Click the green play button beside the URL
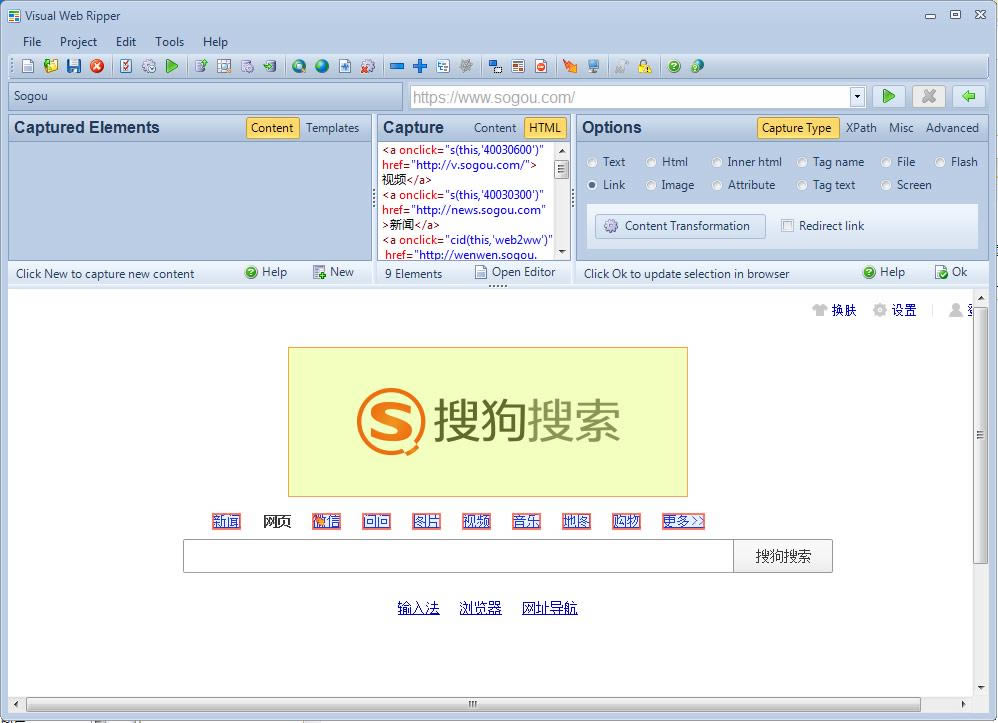The height and width of the screenshot is (723, 998). tap(889, 96)
